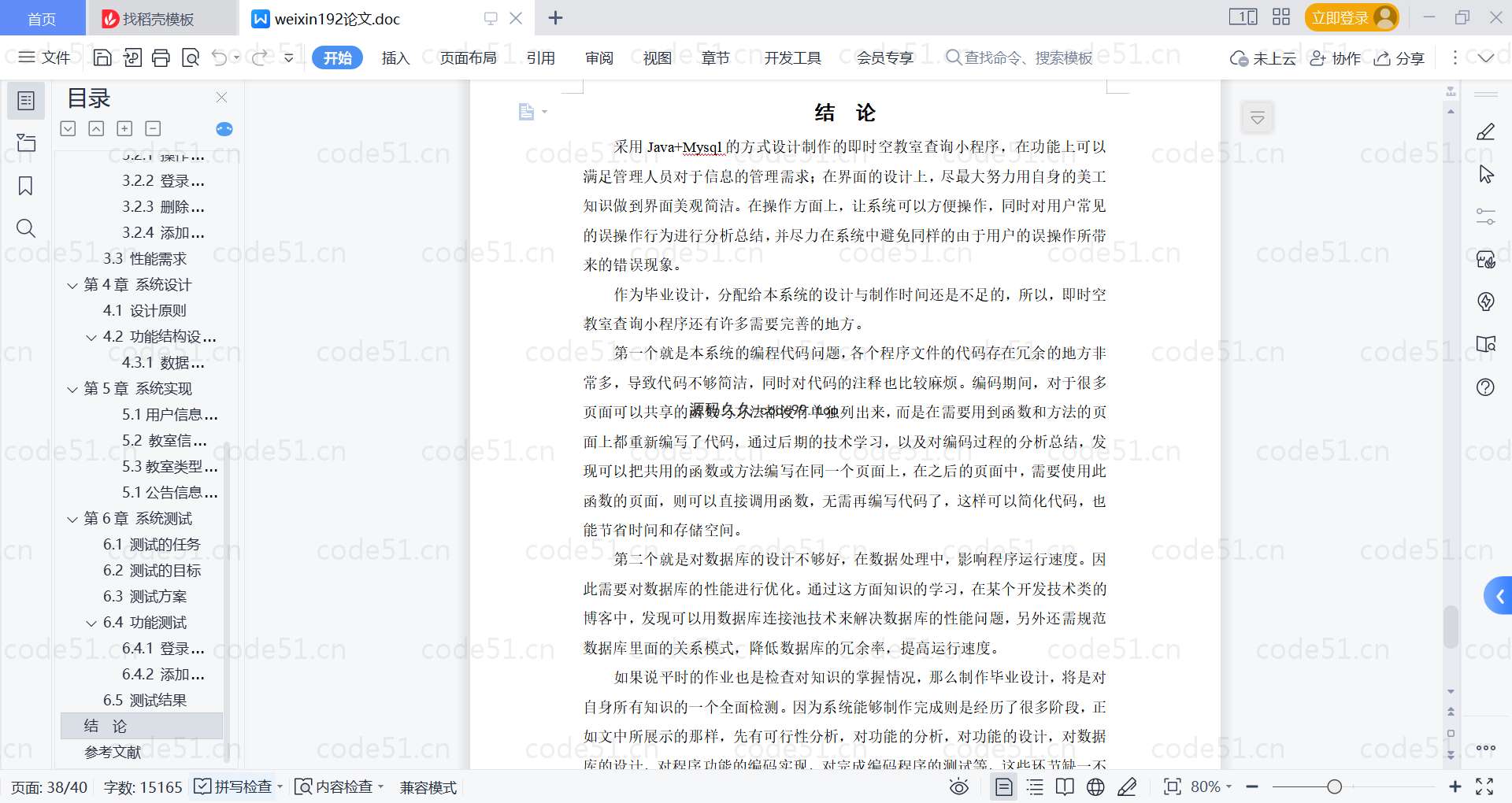The width and height of the screenshot is (1512, 803).
Task: Click fit page width icon in status bar
Action: (x=1173, y=786)
